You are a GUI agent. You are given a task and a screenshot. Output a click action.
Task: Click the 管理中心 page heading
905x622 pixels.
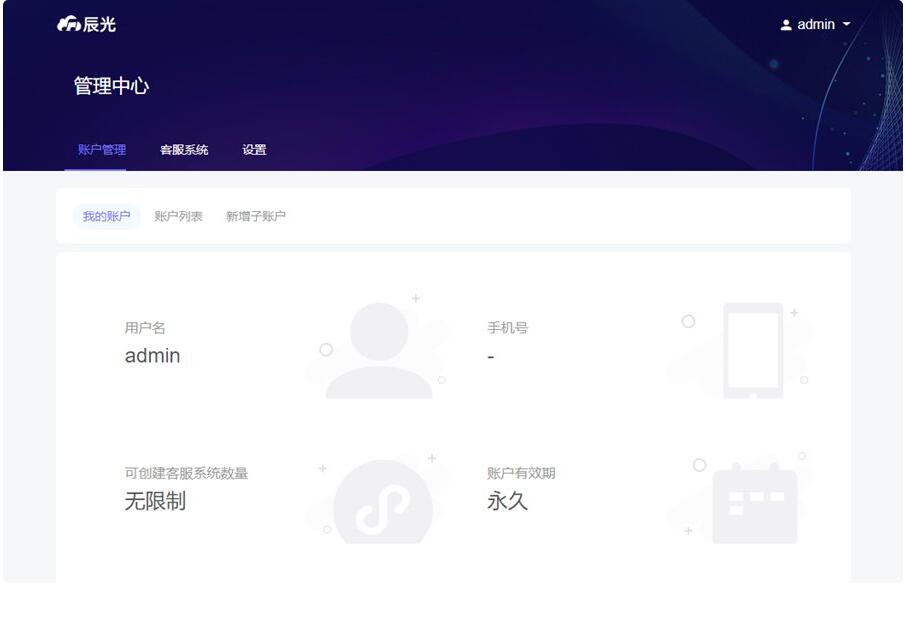point(111,86)
